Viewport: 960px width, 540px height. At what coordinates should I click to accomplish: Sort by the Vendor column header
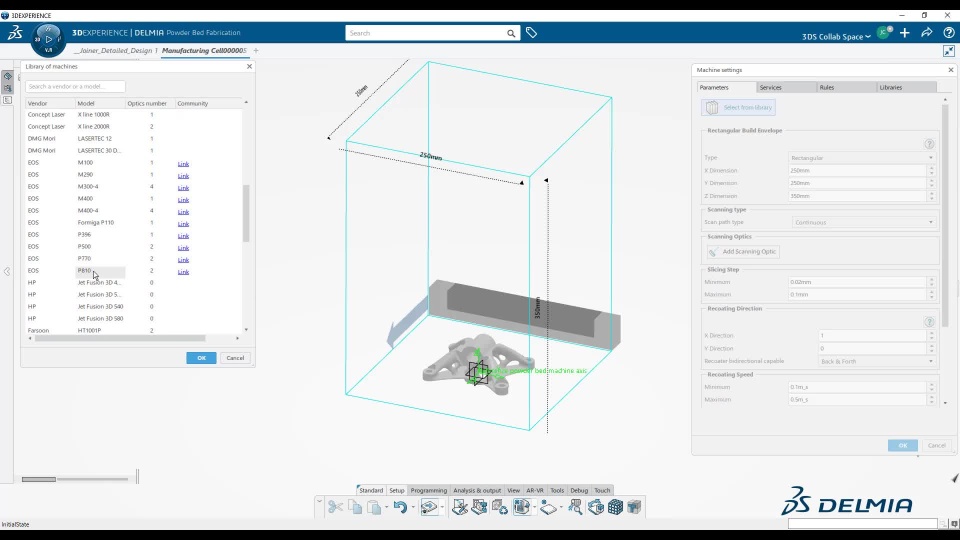pos(50,103)
